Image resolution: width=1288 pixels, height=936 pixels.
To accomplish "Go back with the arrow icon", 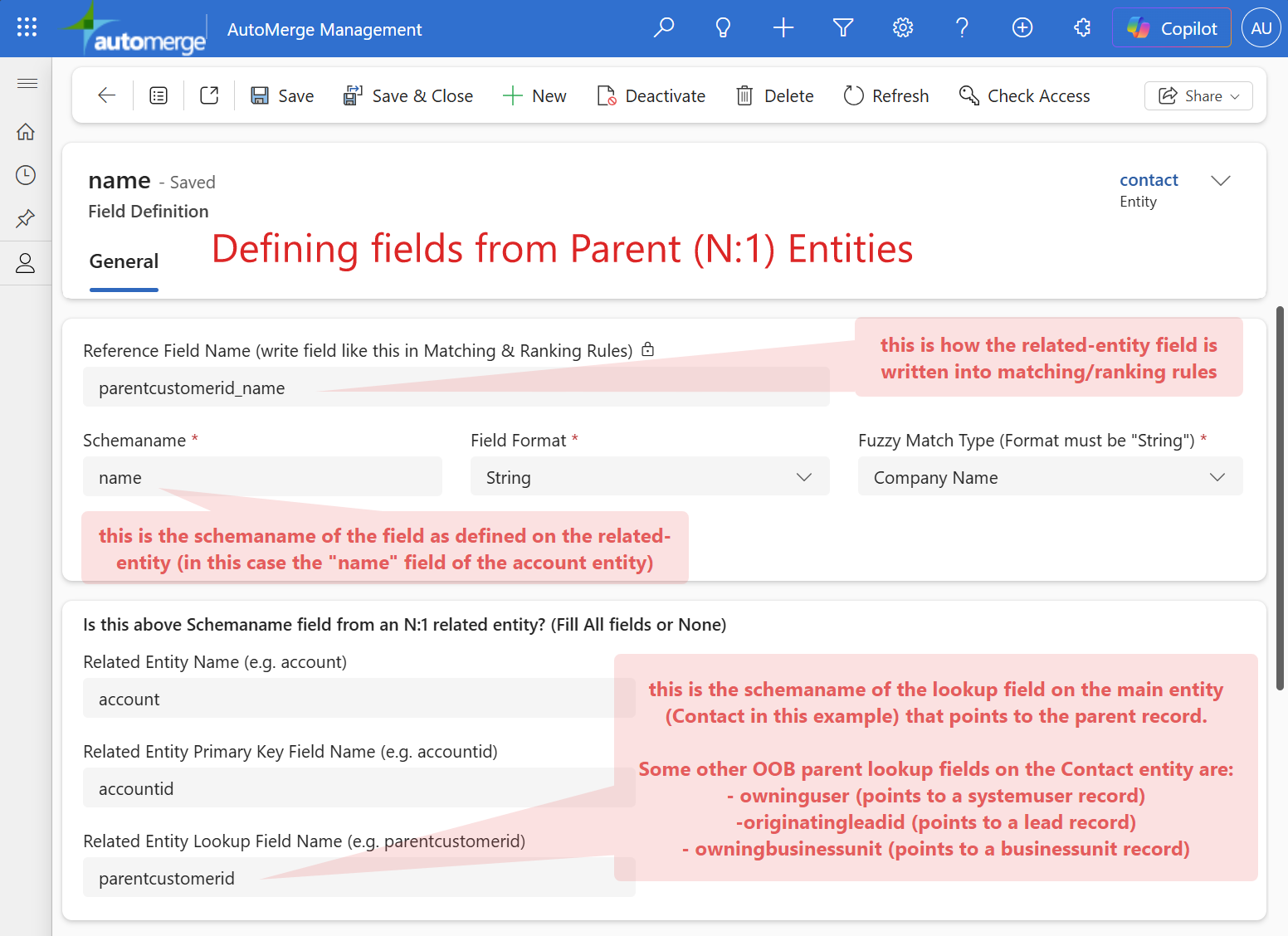I will 106,95.
